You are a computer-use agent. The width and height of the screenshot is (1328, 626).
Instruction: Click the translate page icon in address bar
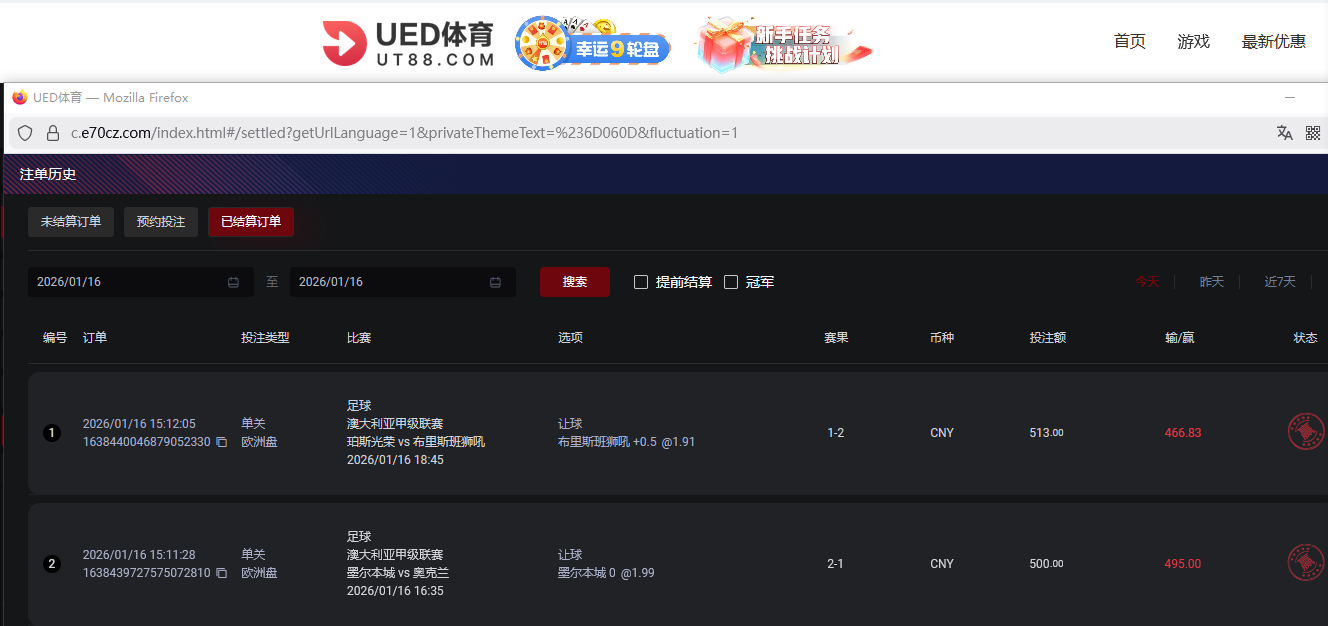coord(1285,133)
